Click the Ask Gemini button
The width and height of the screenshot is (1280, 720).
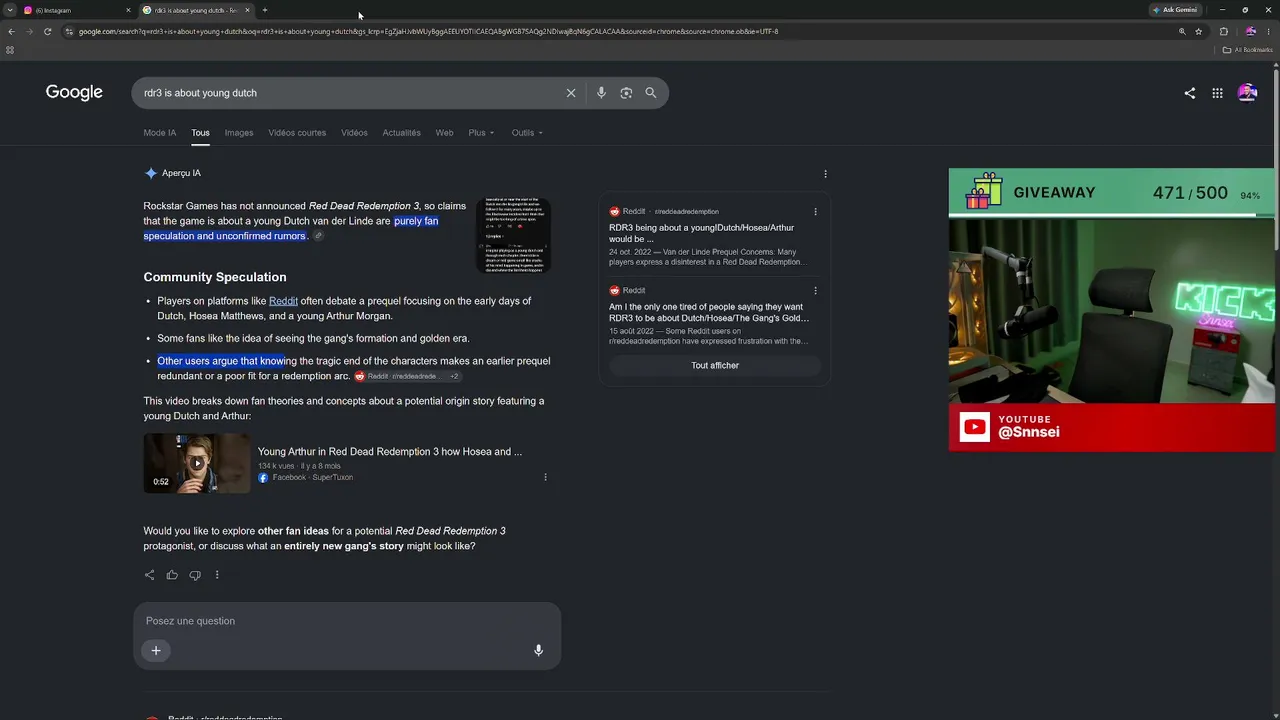tap(1174, 10)
